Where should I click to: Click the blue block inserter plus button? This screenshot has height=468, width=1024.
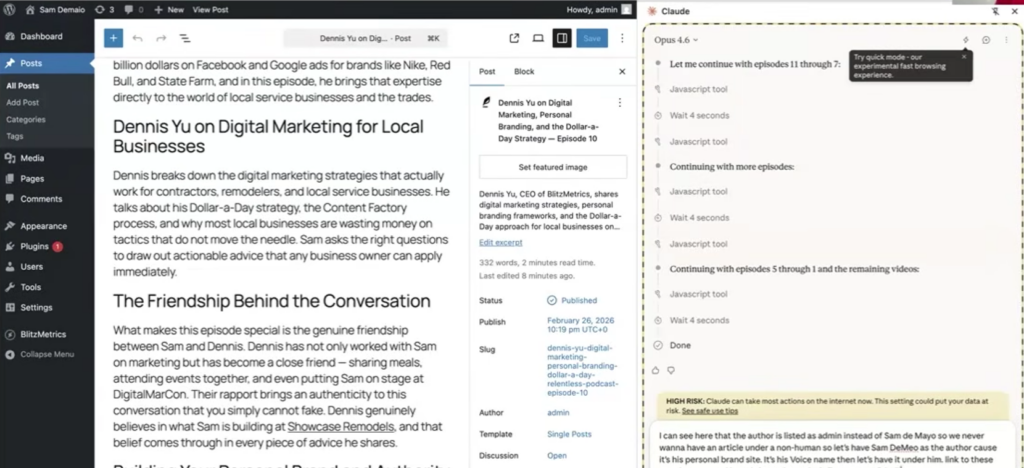[x=113, y=38]
